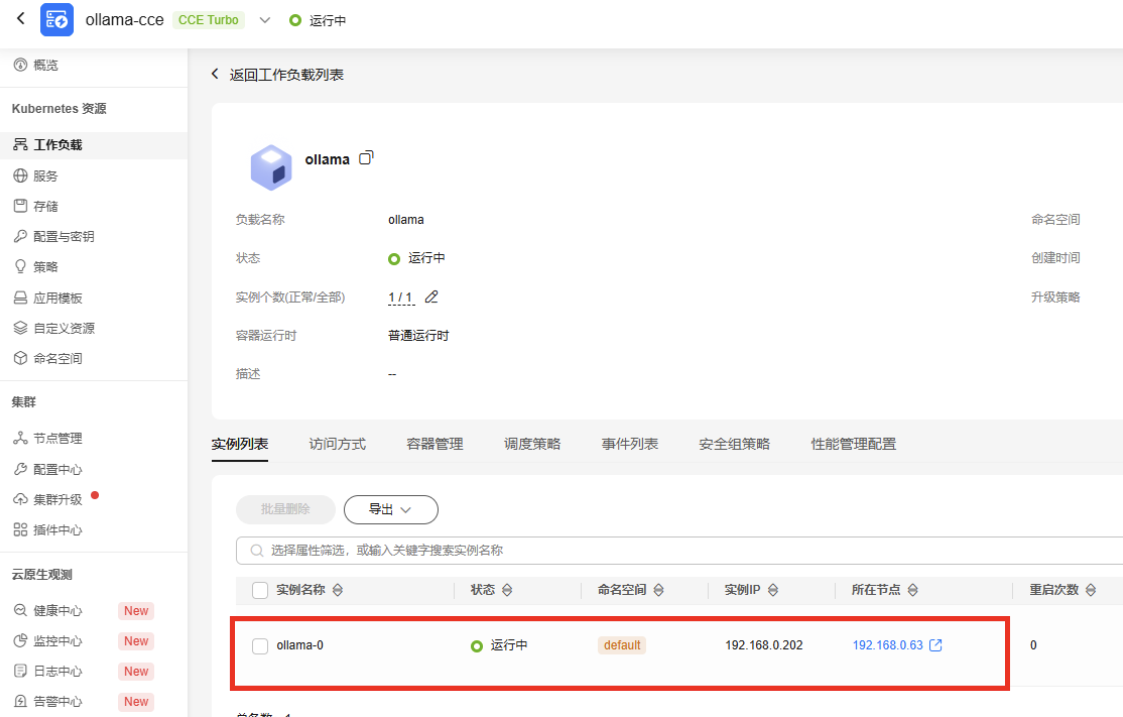Copy the ollama workload name
This screenshot has width=1123, height=717.
click(x=366, y=158)
